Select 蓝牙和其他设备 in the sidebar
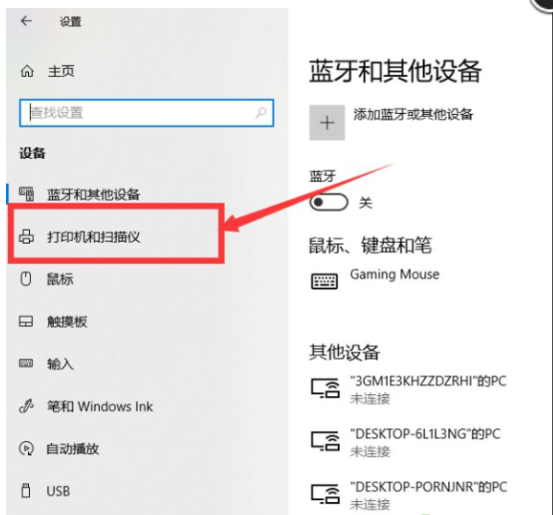553x515 pixels. coord(93,194)
